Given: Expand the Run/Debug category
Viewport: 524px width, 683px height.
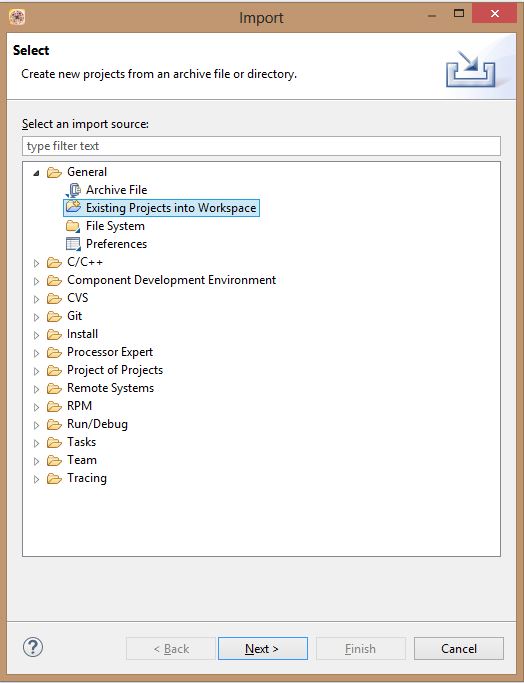Looking at the screenshot, I should tap(37, 425).
